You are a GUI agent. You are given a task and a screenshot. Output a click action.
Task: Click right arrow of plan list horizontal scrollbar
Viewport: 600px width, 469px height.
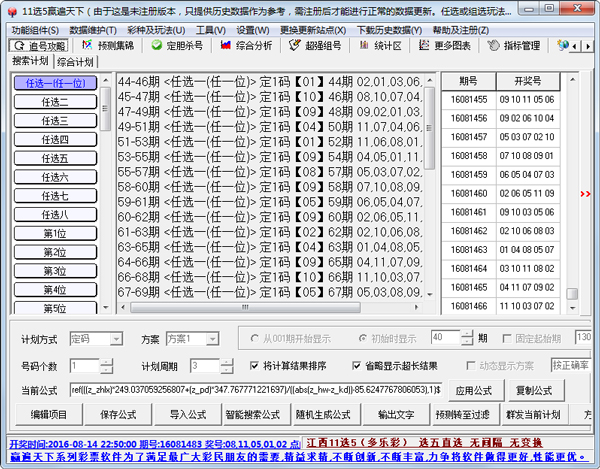click(x=416, y=307)
